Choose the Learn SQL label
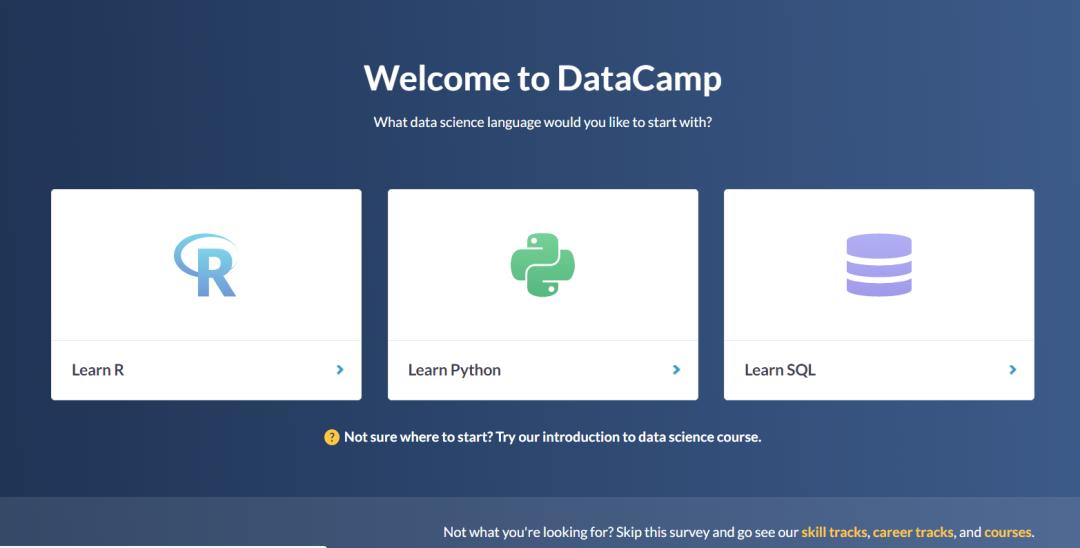This screenshot has height=548, width=1080. (x=780, y=370)
